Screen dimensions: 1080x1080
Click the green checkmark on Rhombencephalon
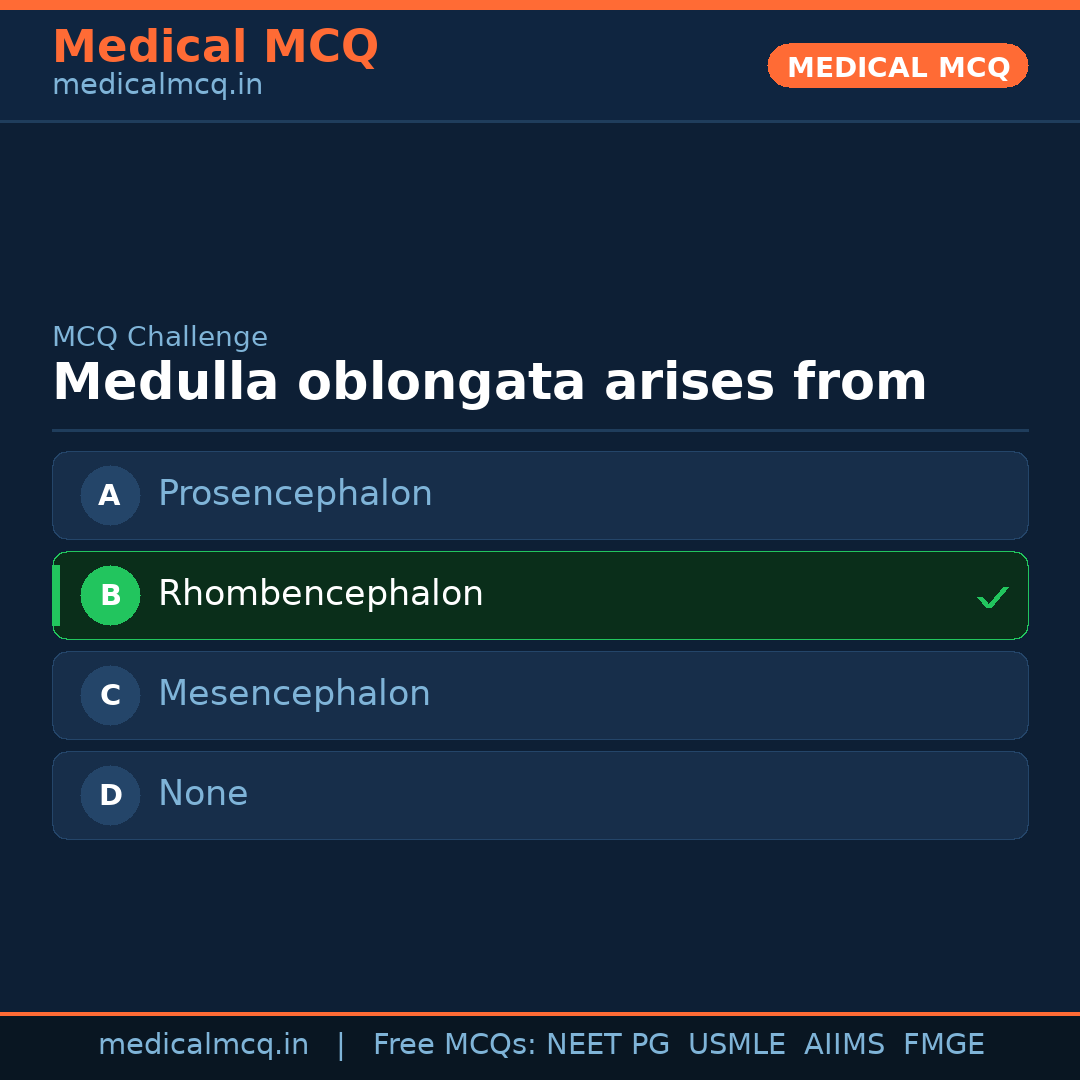tap(993, 596)
